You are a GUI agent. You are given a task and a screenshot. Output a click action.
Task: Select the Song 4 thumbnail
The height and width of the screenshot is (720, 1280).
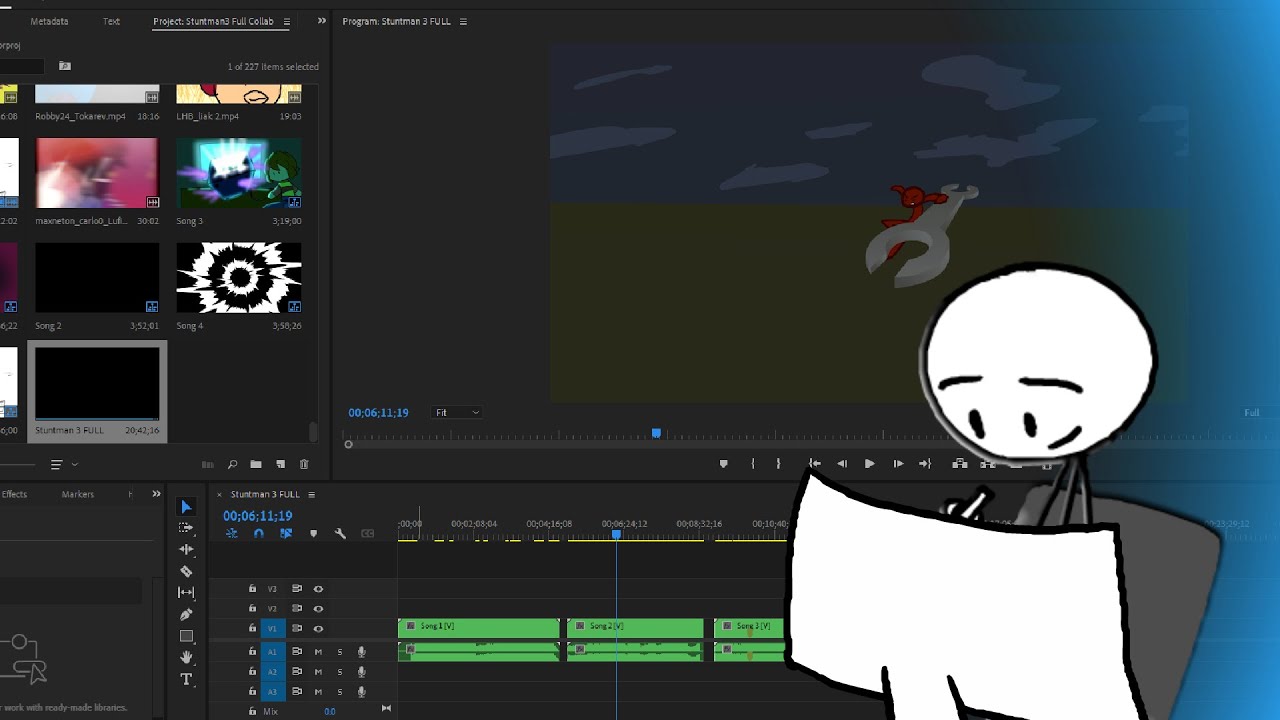(x=239, y=278)
